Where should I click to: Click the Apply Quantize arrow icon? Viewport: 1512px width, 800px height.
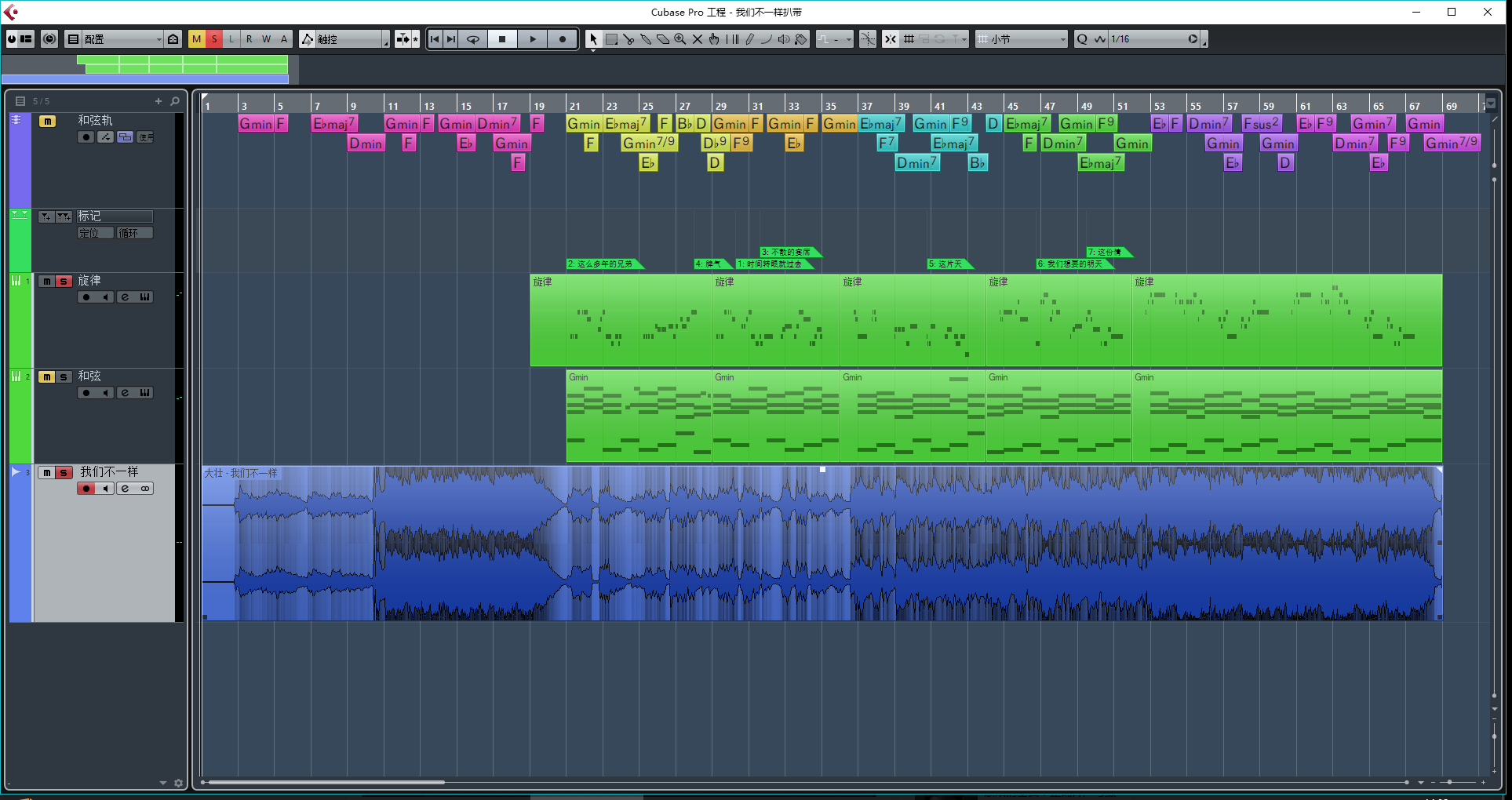pos(1193,38)
